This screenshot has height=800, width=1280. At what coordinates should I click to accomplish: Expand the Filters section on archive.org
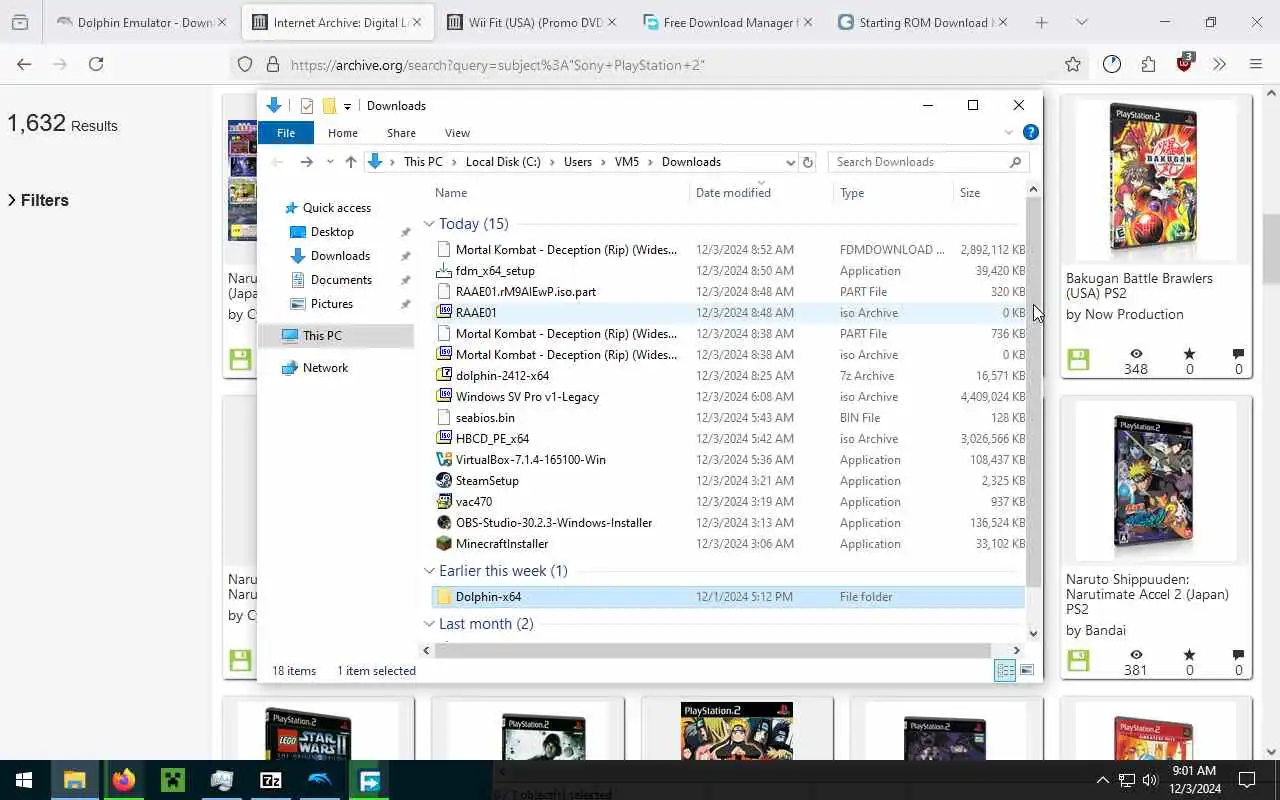(x=38, y=200)
